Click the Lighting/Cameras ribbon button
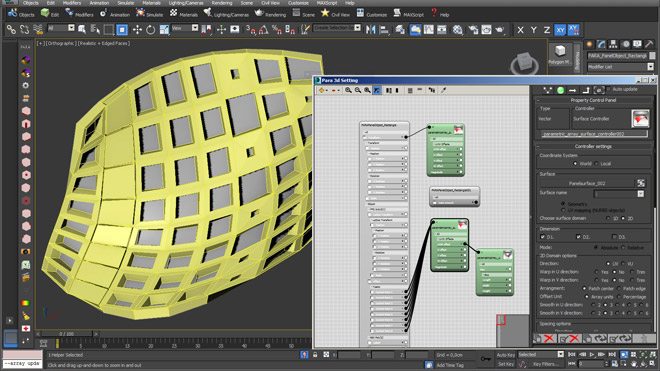Screen dimensions: 660x371 pyautogui.click(x=226, y=14)
